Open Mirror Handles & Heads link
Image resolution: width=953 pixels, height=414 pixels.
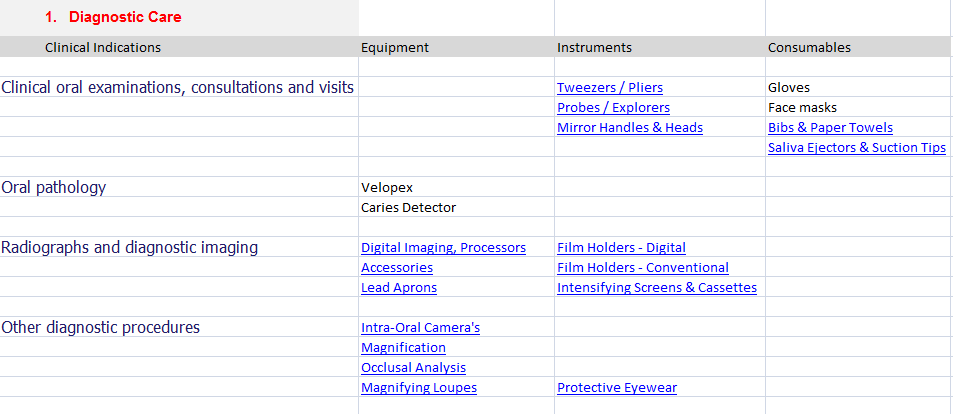[x=629, y=128]
